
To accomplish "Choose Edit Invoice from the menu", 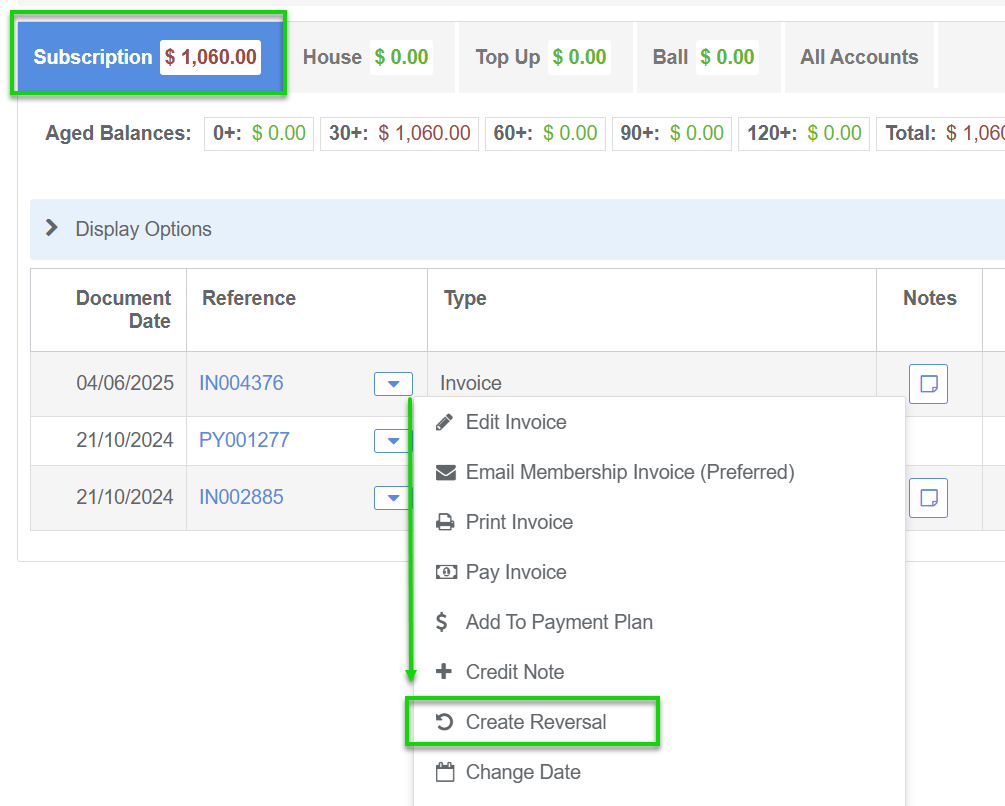I will tap(660, 422).
